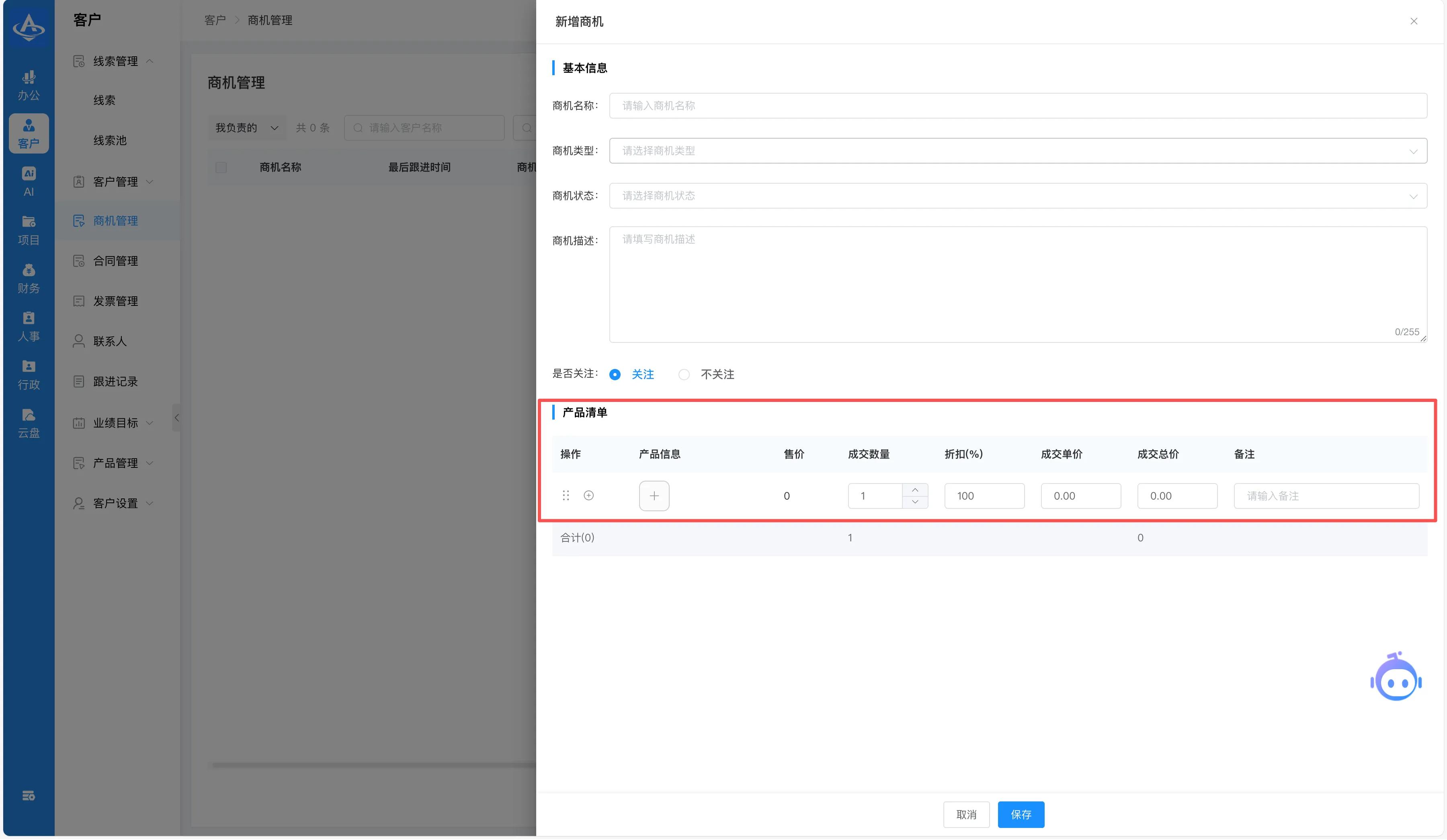Click the plus button to add product info

click(654, 496)
